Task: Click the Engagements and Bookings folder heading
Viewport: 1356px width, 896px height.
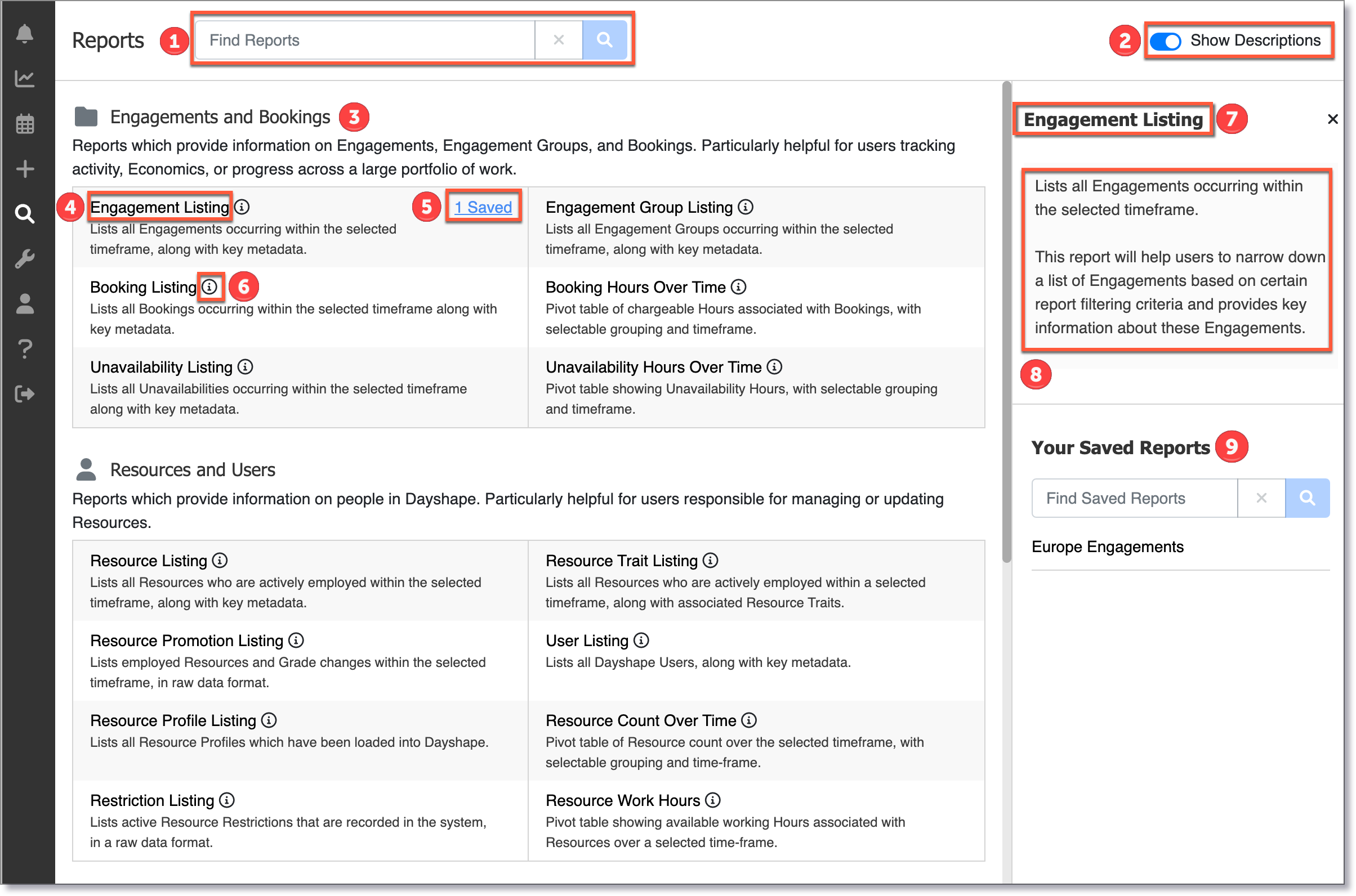Action: (x=220, y=117)
